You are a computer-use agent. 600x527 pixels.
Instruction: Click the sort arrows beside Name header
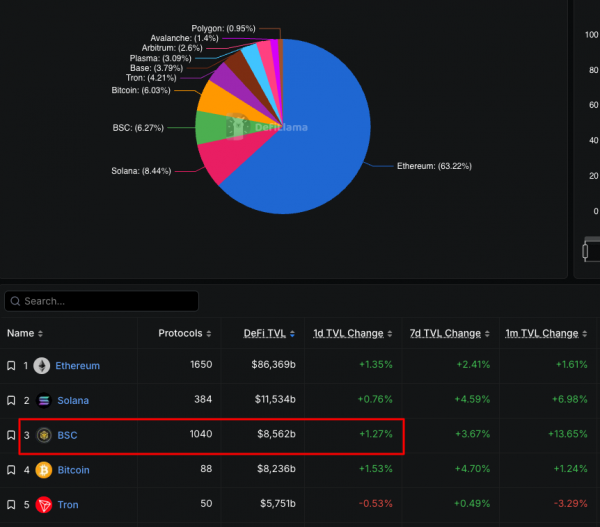pyautogui.click(x=40, y=334)
